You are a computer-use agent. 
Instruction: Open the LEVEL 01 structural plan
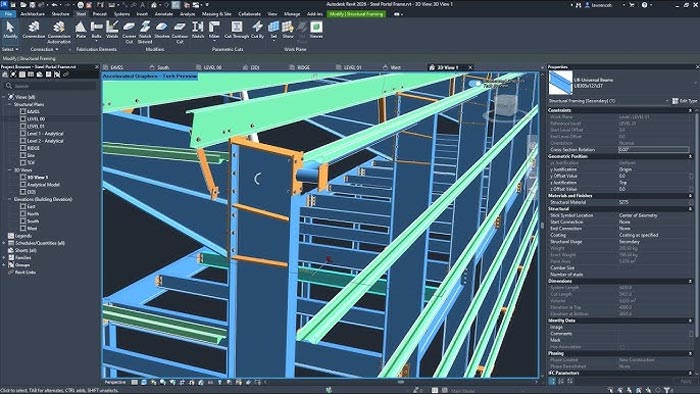coord(36,126)
